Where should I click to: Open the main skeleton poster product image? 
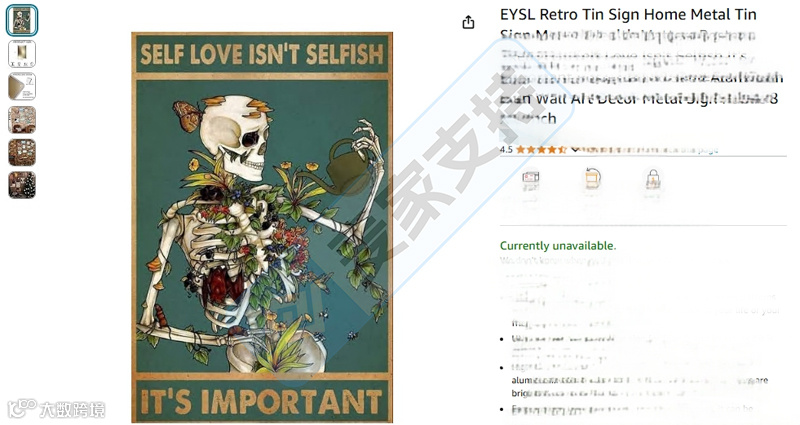tap(262, 228)
